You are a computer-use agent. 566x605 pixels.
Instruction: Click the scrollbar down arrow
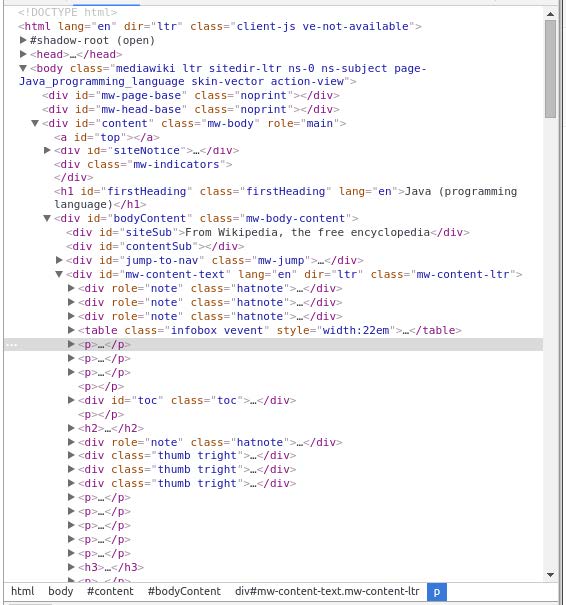click(x=551, y=575)
